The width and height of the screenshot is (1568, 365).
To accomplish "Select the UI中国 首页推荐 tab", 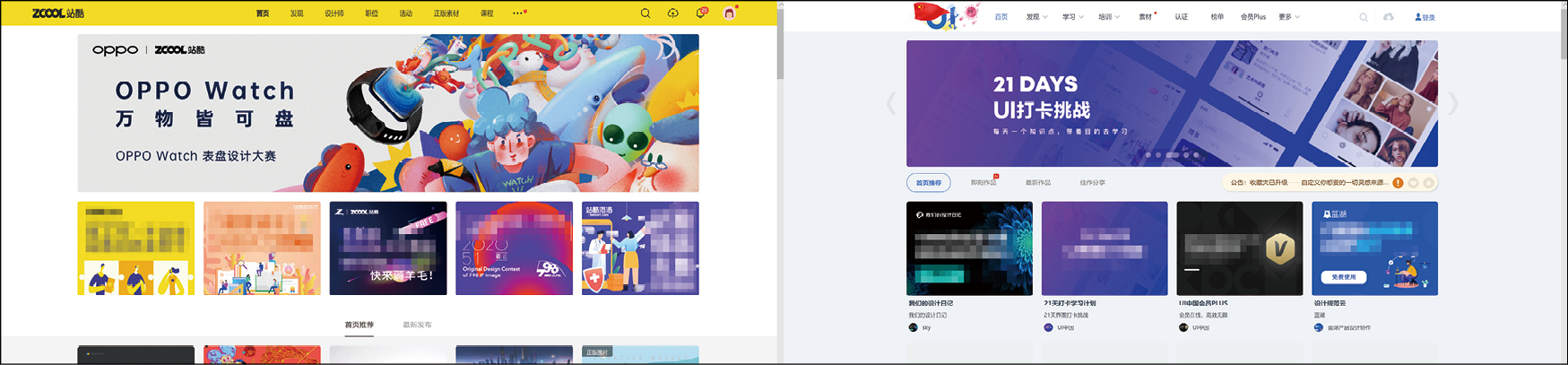I will click(x=929, y=183).
